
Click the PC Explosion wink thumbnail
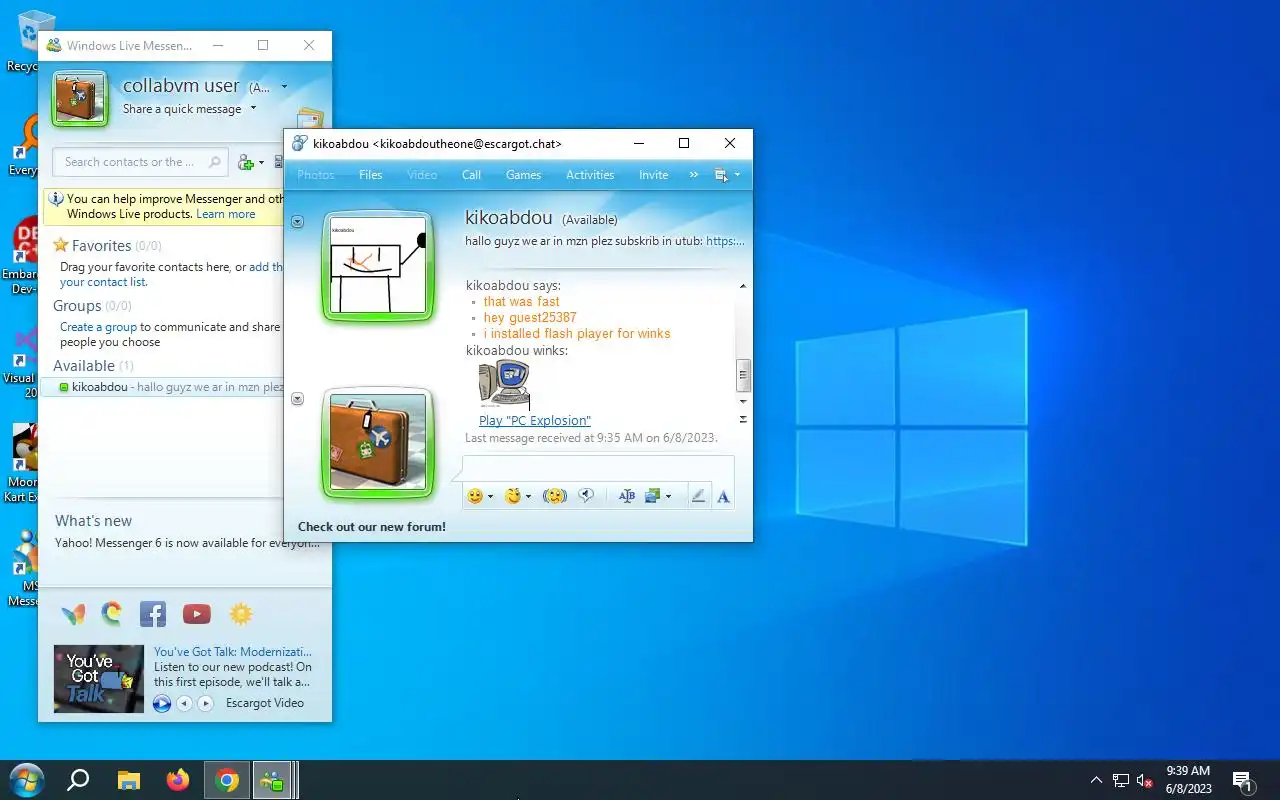(x=504, y=384)
